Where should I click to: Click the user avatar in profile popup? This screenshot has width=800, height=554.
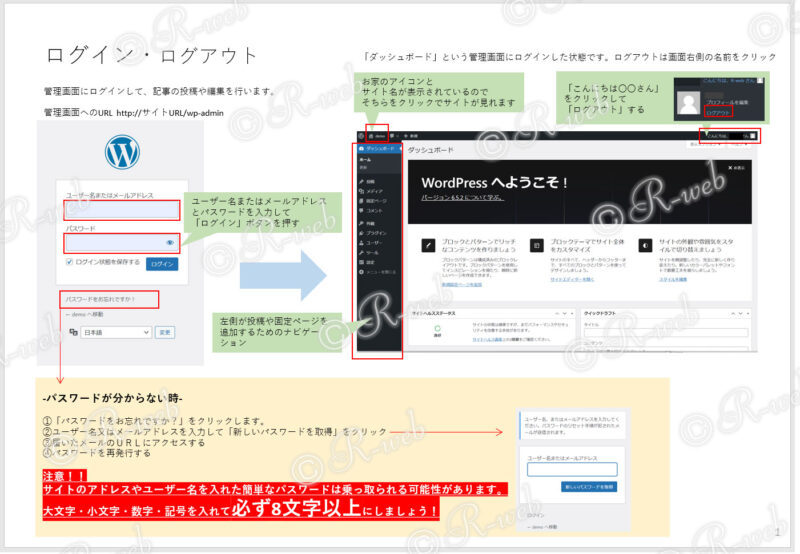pyautogui.click(x=688, y=103)
